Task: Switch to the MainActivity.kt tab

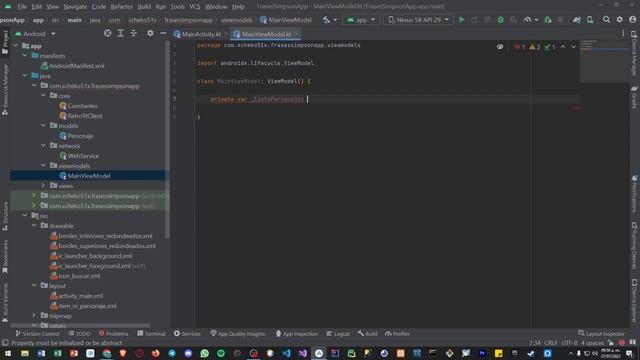Action: [x=198, y=34]
